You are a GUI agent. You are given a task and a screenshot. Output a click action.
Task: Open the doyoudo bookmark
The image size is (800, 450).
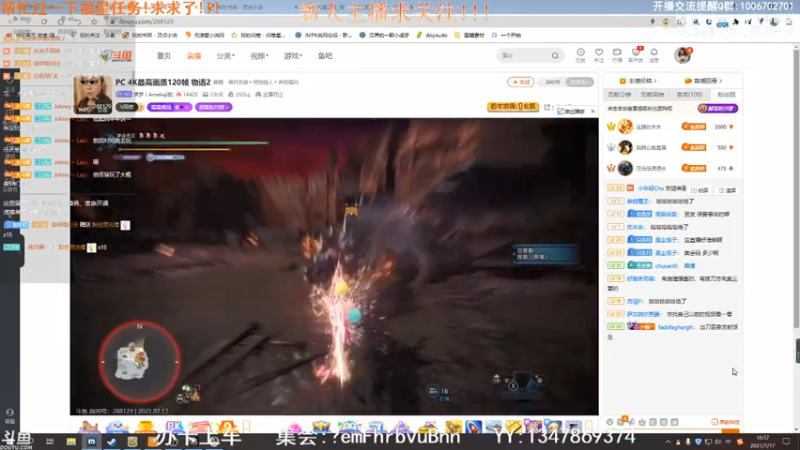coord(433,35)
